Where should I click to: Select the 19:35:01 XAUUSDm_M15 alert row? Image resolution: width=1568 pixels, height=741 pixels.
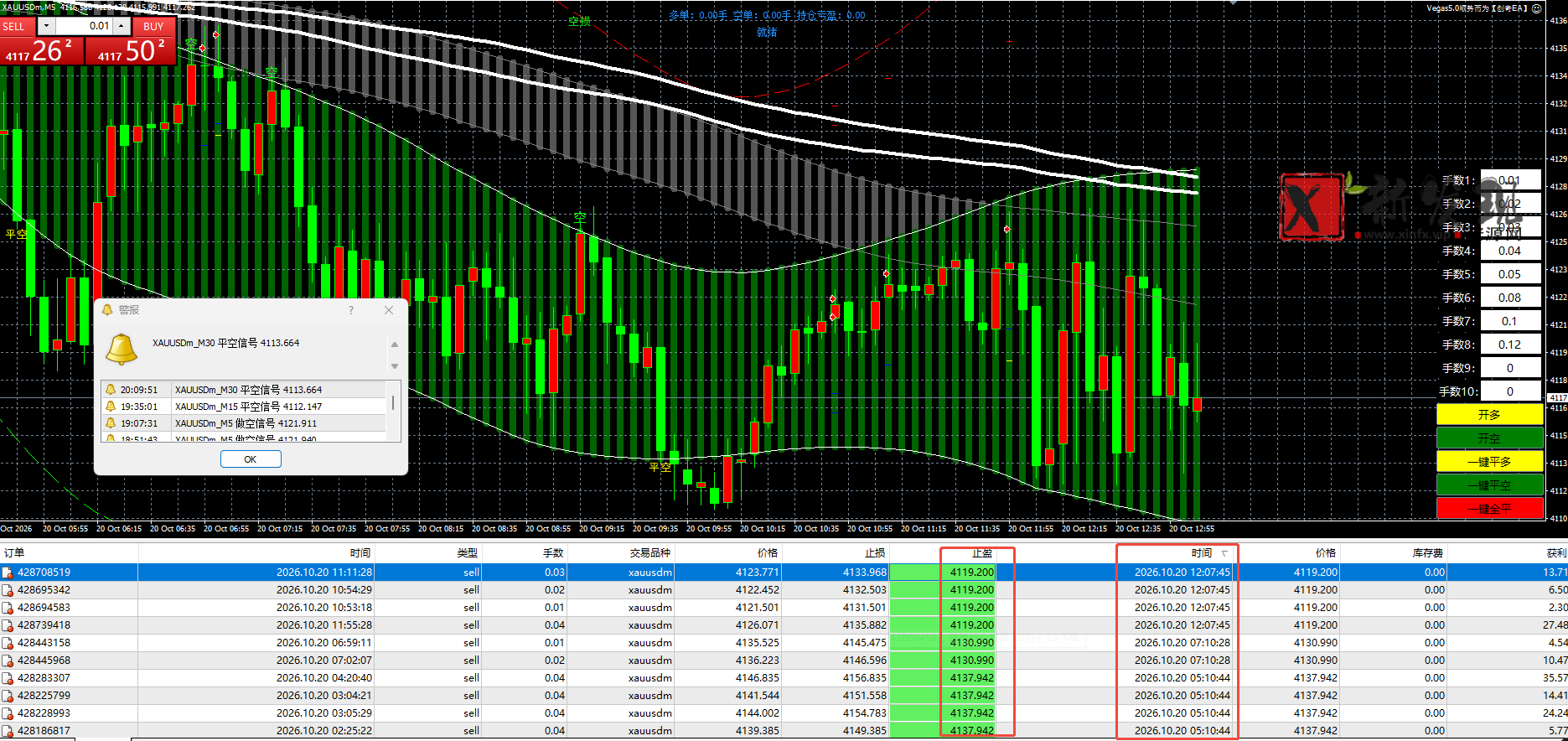244,407
